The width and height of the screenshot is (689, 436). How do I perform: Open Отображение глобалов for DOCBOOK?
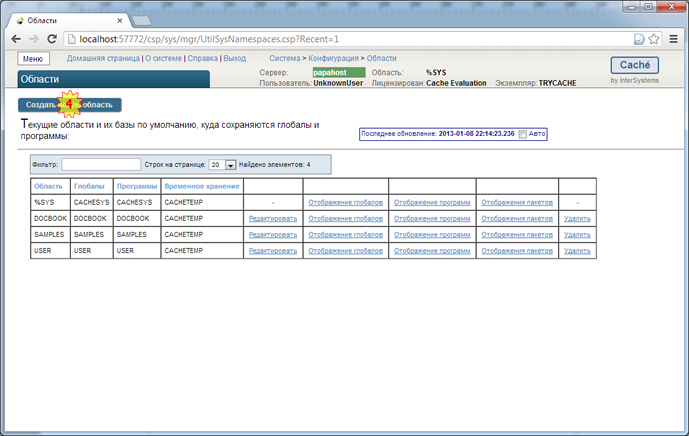click(345, 218)
